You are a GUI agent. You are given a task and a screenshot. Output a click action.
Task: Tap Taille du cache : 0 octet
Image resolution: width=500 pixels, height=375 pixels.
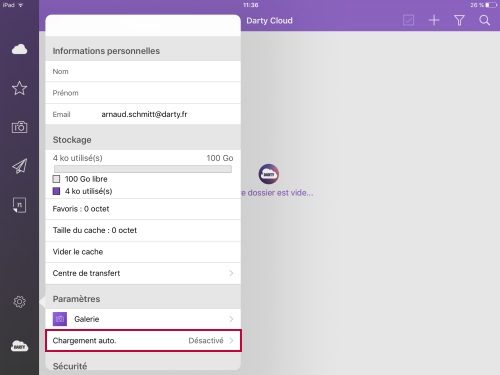(x=143, y=230)
